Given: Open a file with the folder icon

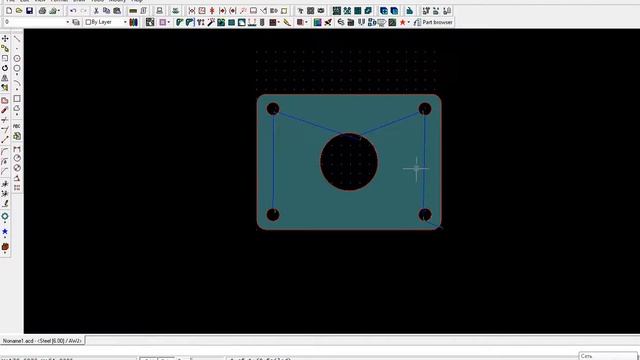Looking at the screenshot, I should (x=19, y=11).
